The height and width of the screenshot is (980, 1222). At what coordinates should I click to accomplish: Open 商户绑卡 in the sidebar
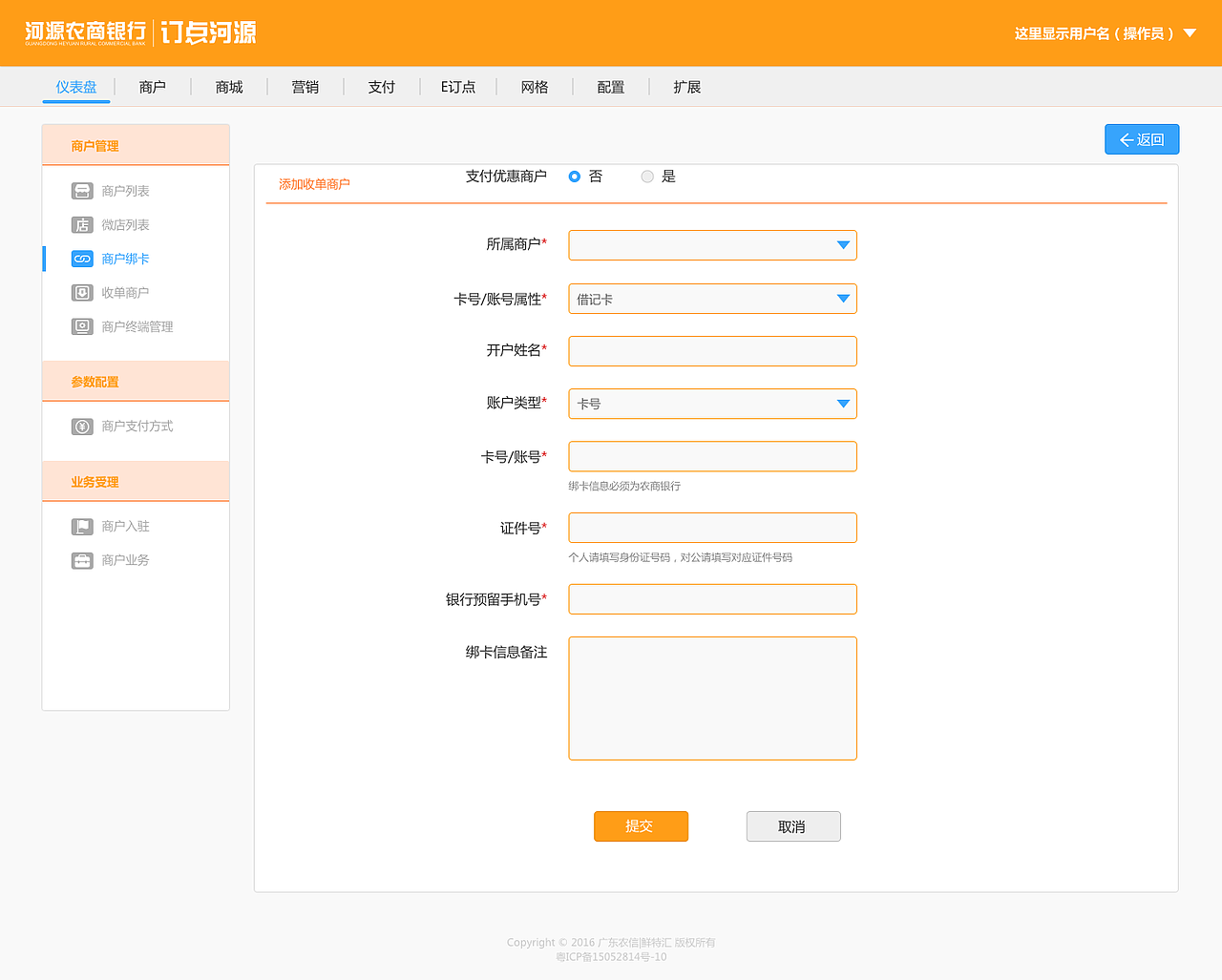click(x=126, y=259)
